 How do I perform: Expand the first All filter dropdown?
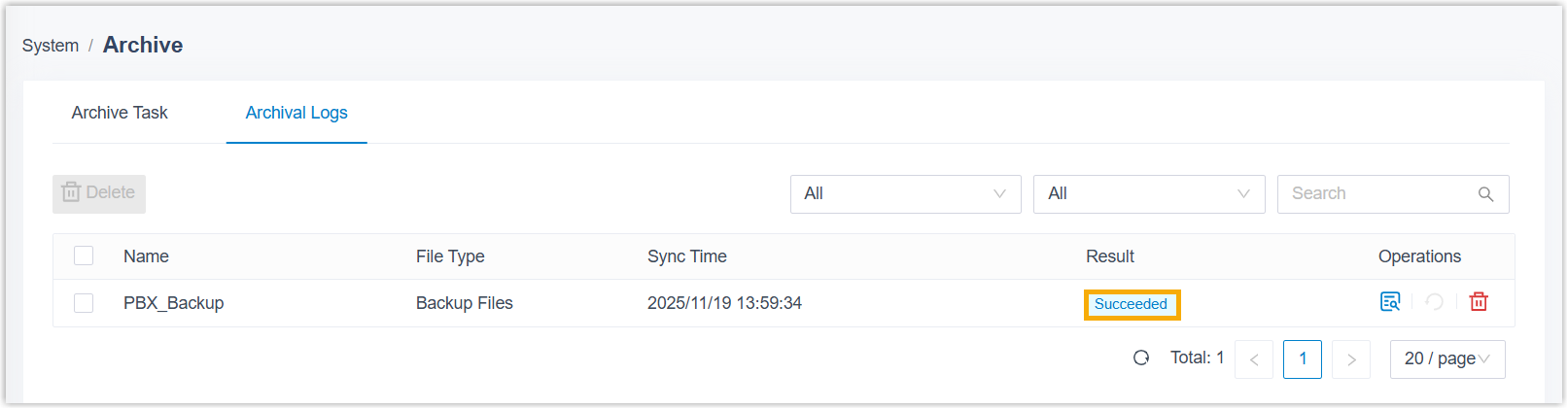click(905, 194)
